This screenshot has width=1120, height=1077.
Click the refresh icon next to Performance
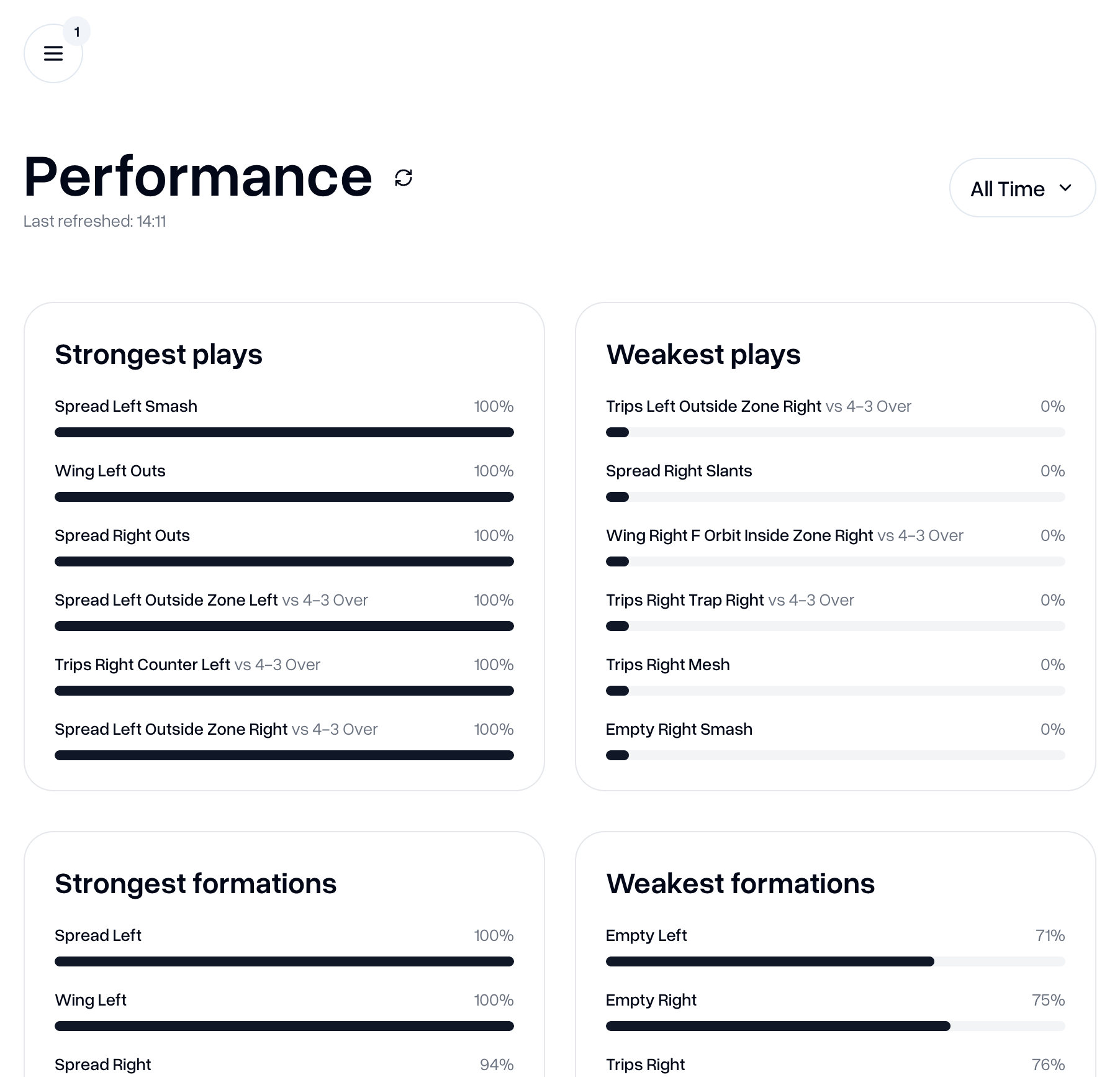[x=403, y=178]
